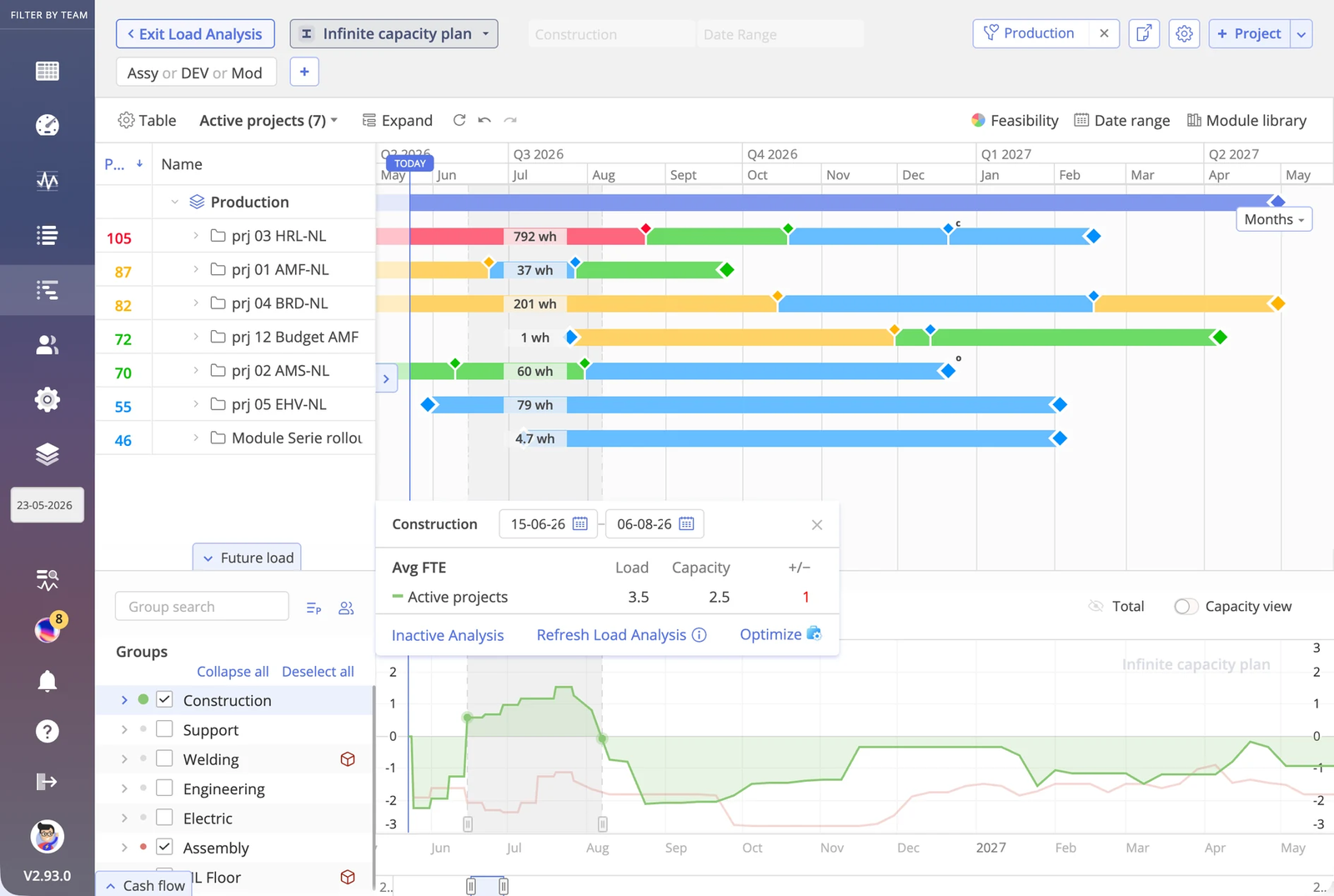Open the Date range option
The width and height of the screenshot is (1334, 896).
click(x=1122, y=120)
